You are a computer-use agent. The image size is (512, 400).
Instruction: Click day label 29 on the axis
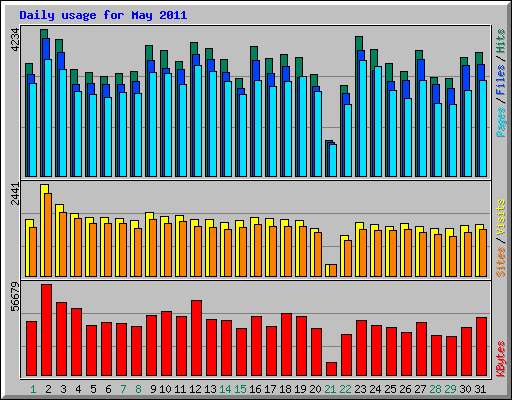point(450,389)
